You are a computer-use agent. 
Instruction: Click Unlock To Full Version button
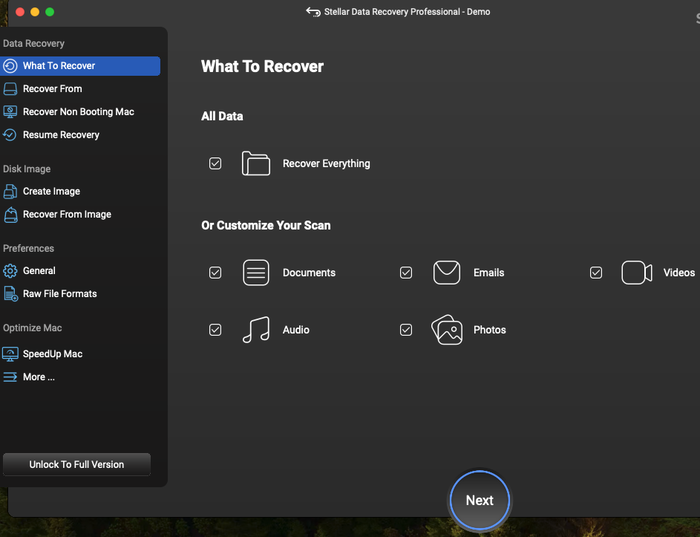[77, 465]
